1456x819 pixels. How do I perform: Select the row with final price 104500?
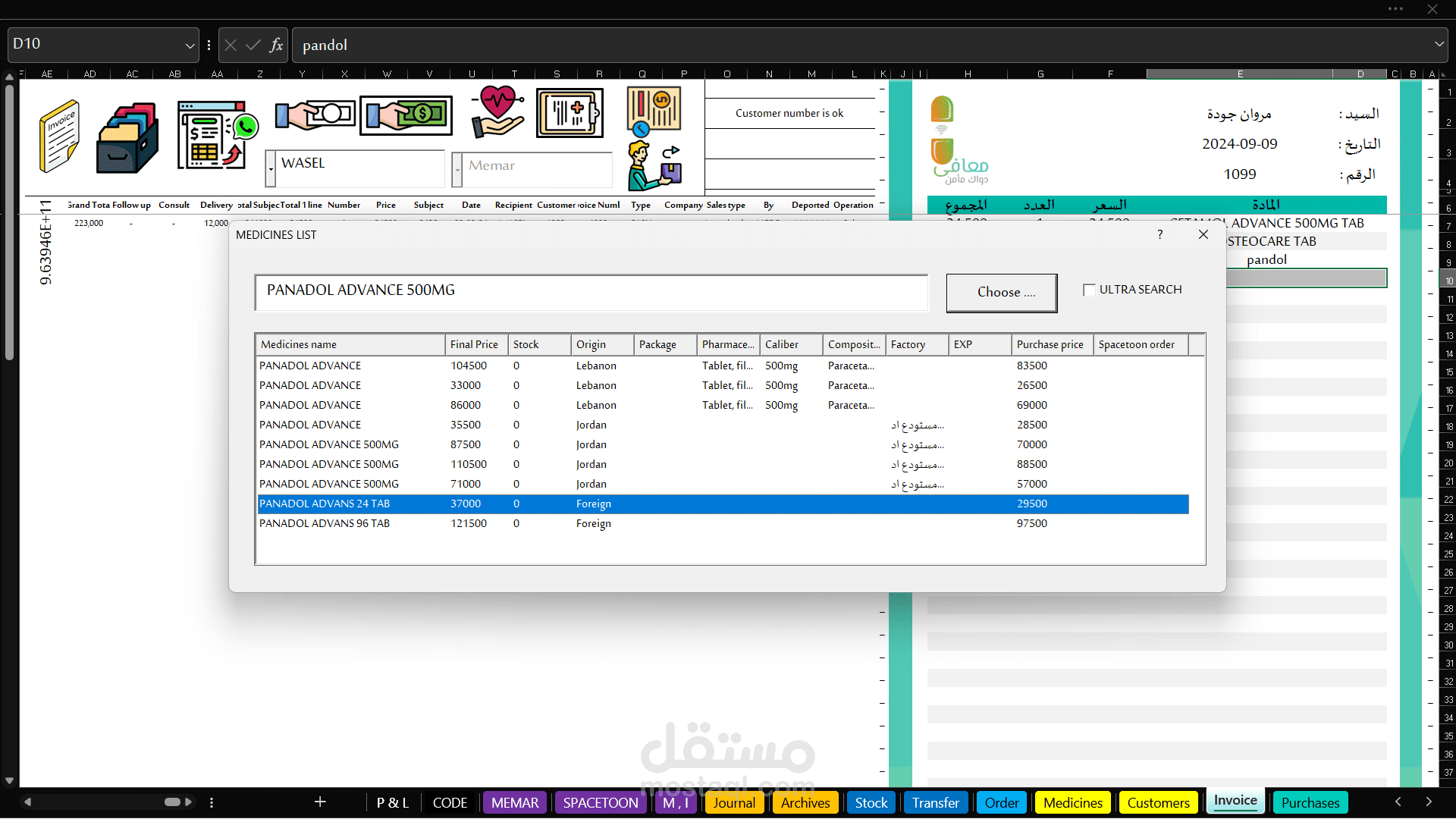[x=723, y=366]
